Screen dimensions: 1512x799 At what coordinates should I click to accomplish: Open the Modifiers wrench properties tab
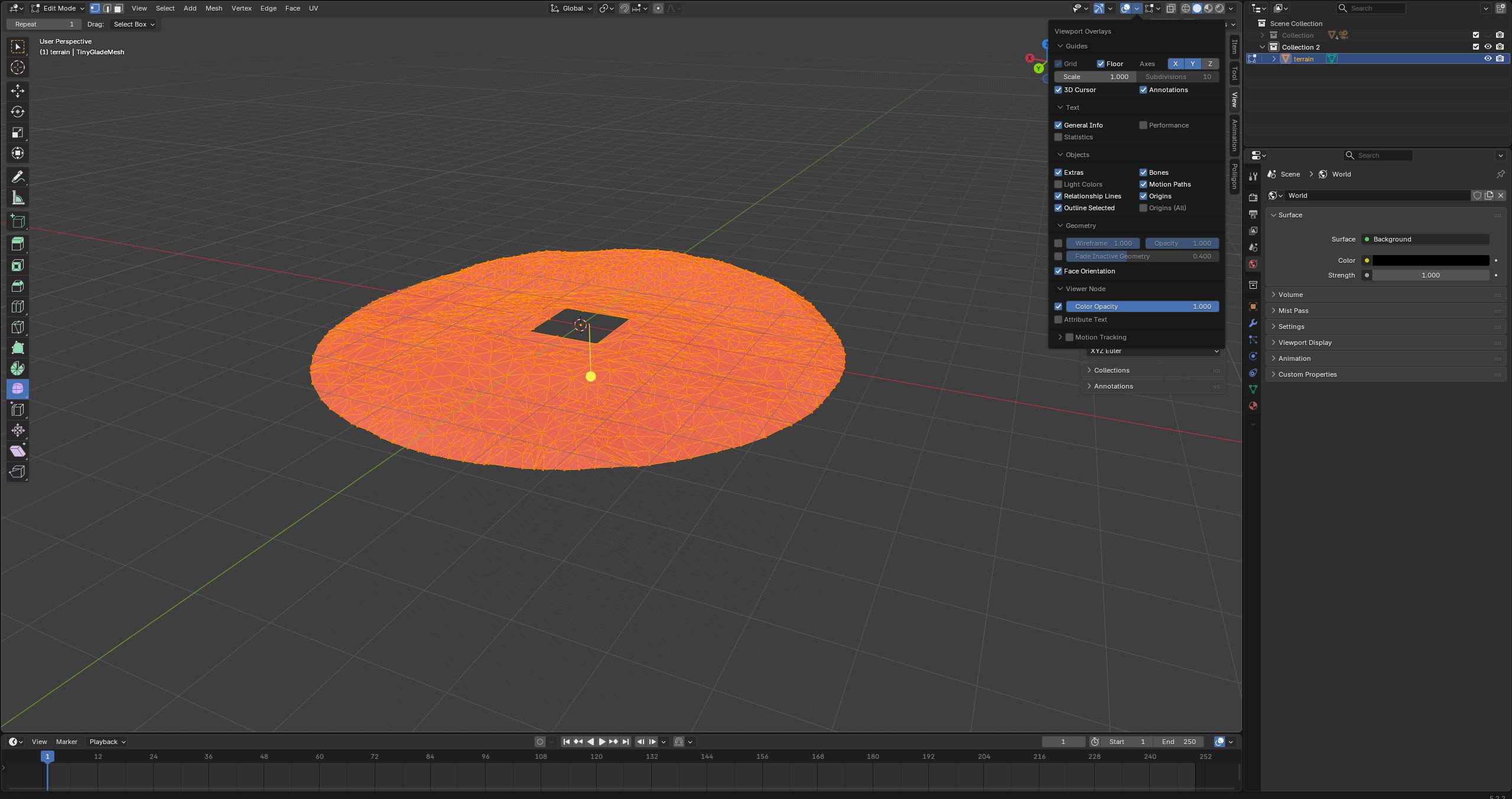(x=1253, y=323)
